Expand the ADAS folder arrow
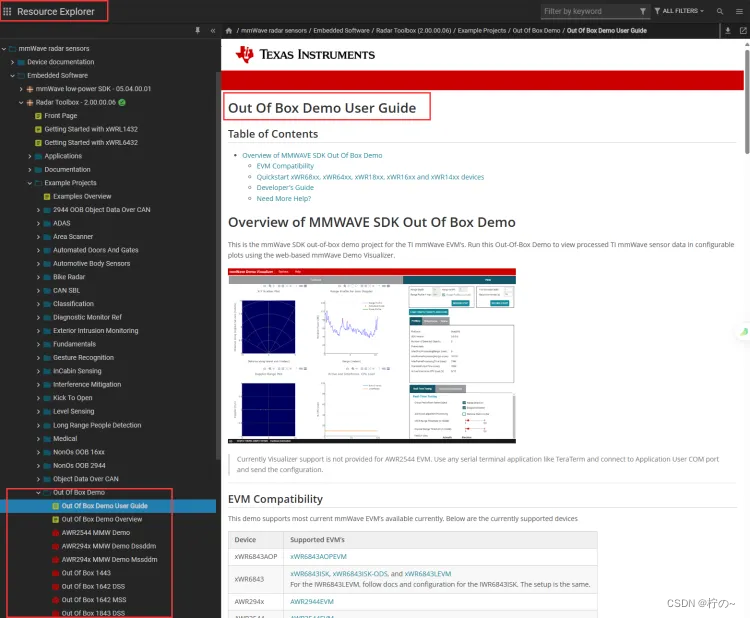The image size is (750, 618). (x=38, y=223)
